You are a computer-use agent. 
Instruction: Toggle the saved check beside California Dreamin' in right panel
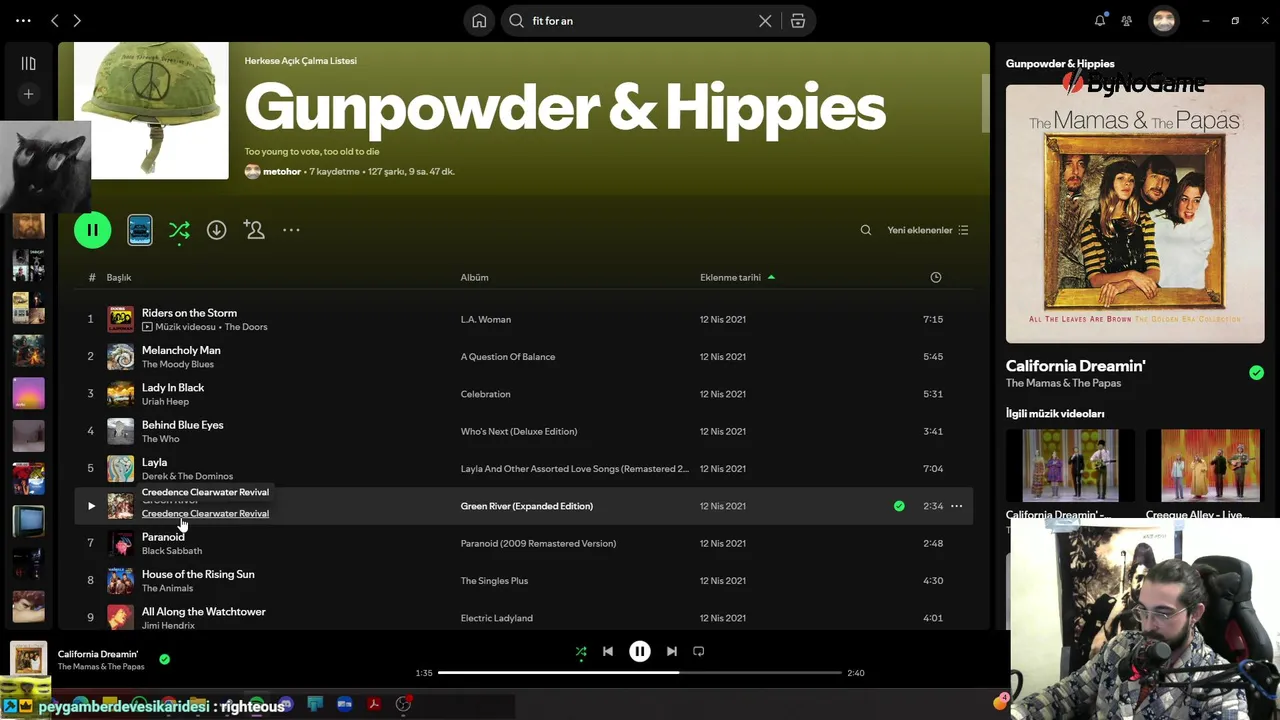[x=1256, y=373]
